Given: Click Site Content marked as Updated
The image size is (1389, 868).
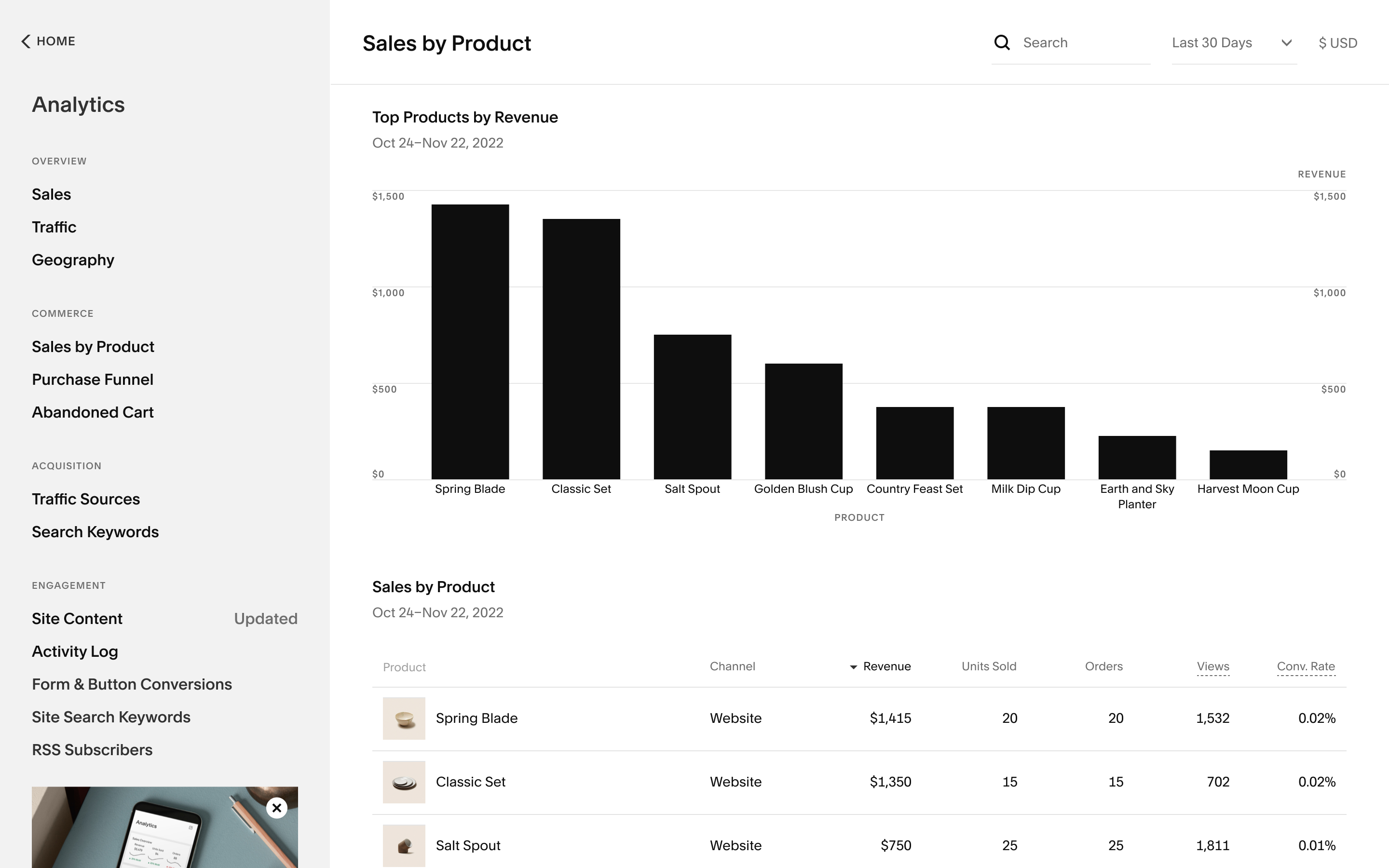Looking at the screenshot, I should click(77, 618).
